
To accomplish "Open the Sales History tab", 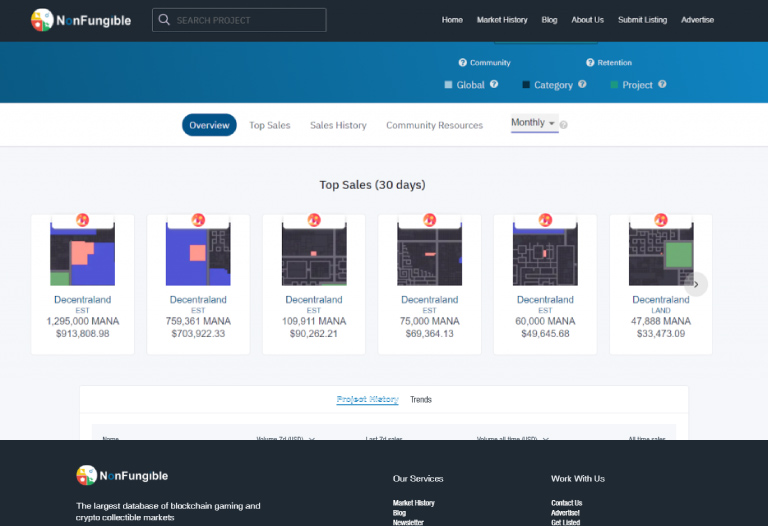I will click(x=338, y=125).
